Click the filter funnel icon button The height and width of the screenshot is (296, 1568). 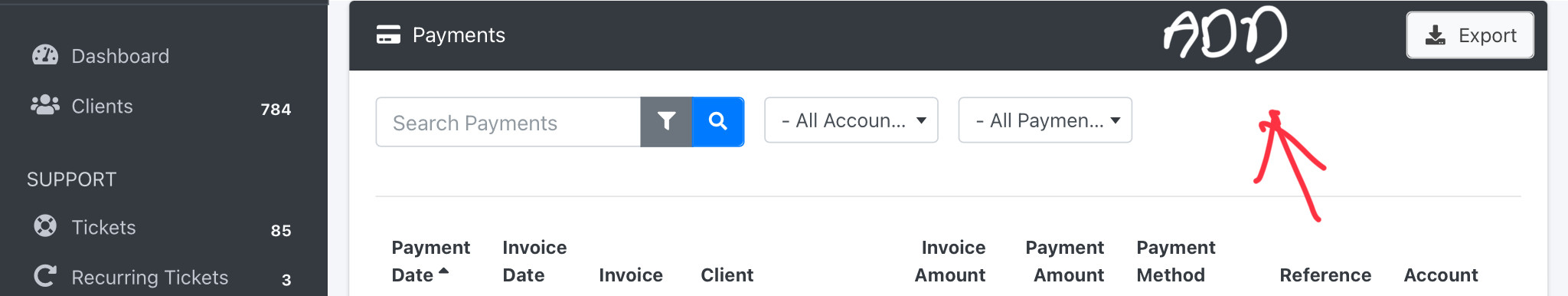(666, 121)
